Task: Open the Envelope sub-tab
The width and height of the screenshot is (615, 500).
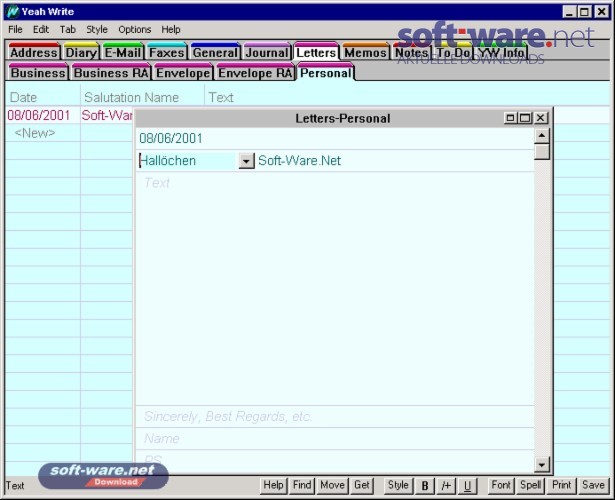Action: (183, 73)
